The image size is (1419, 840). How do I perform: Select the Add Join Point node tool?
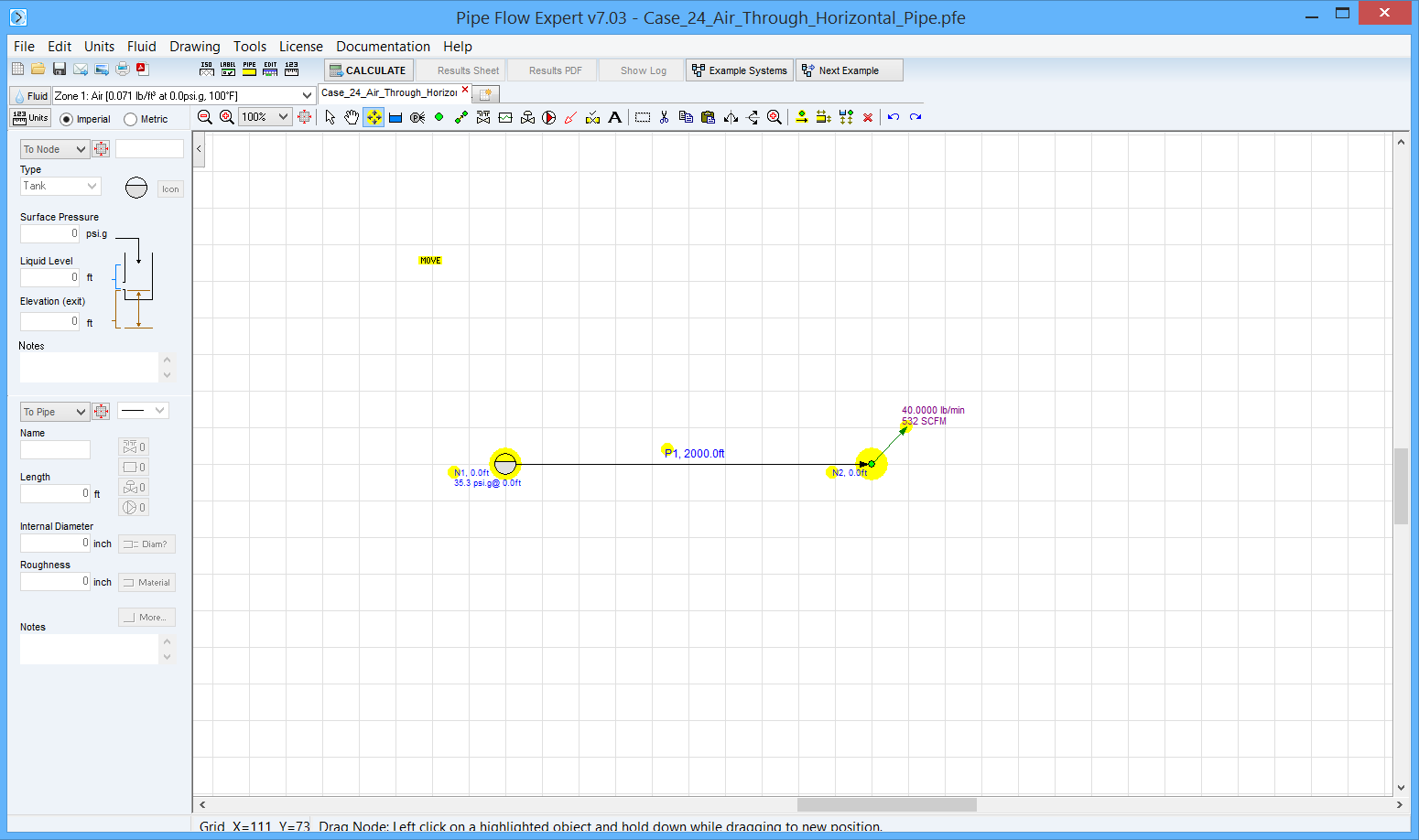pos(439,117)
